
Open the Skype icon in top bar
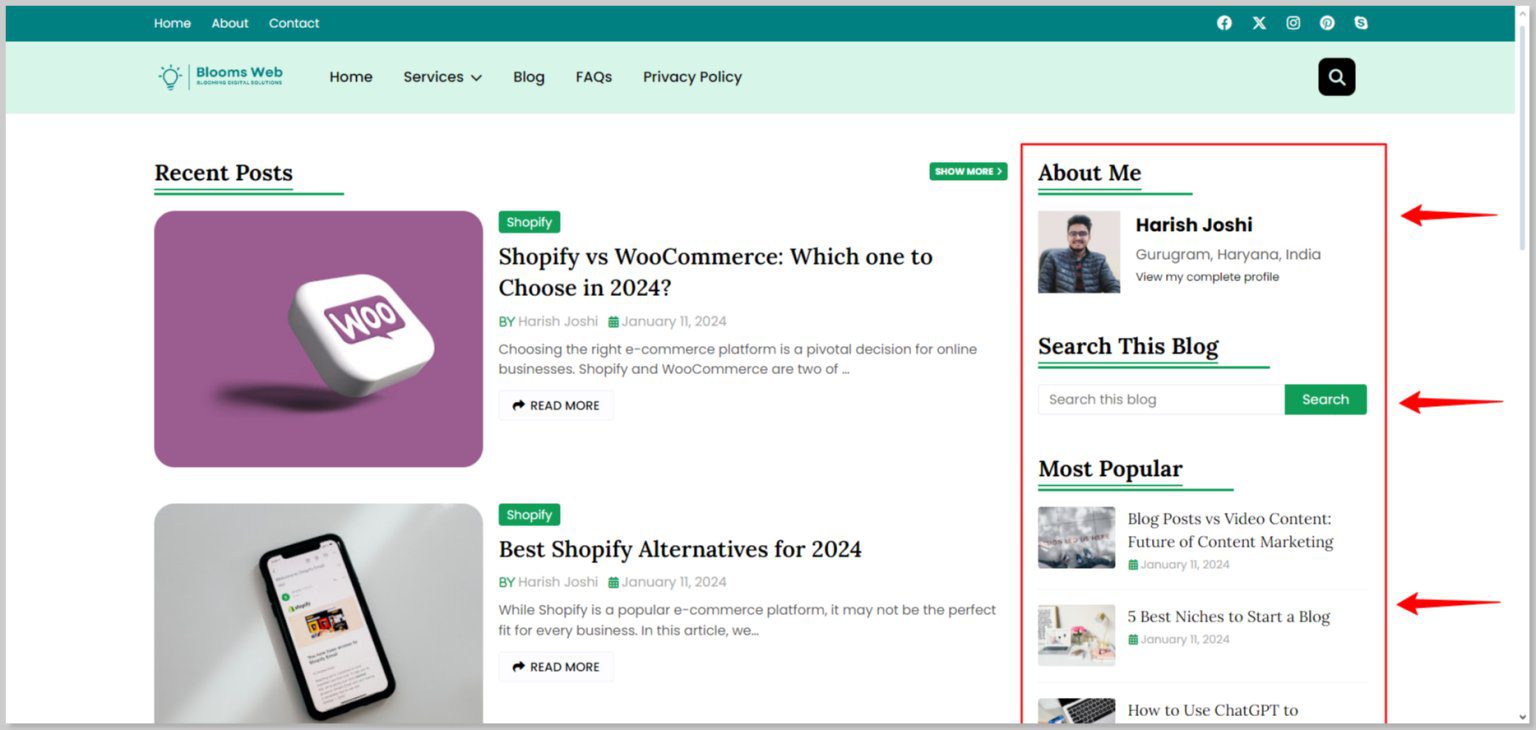pos(1361,22)
